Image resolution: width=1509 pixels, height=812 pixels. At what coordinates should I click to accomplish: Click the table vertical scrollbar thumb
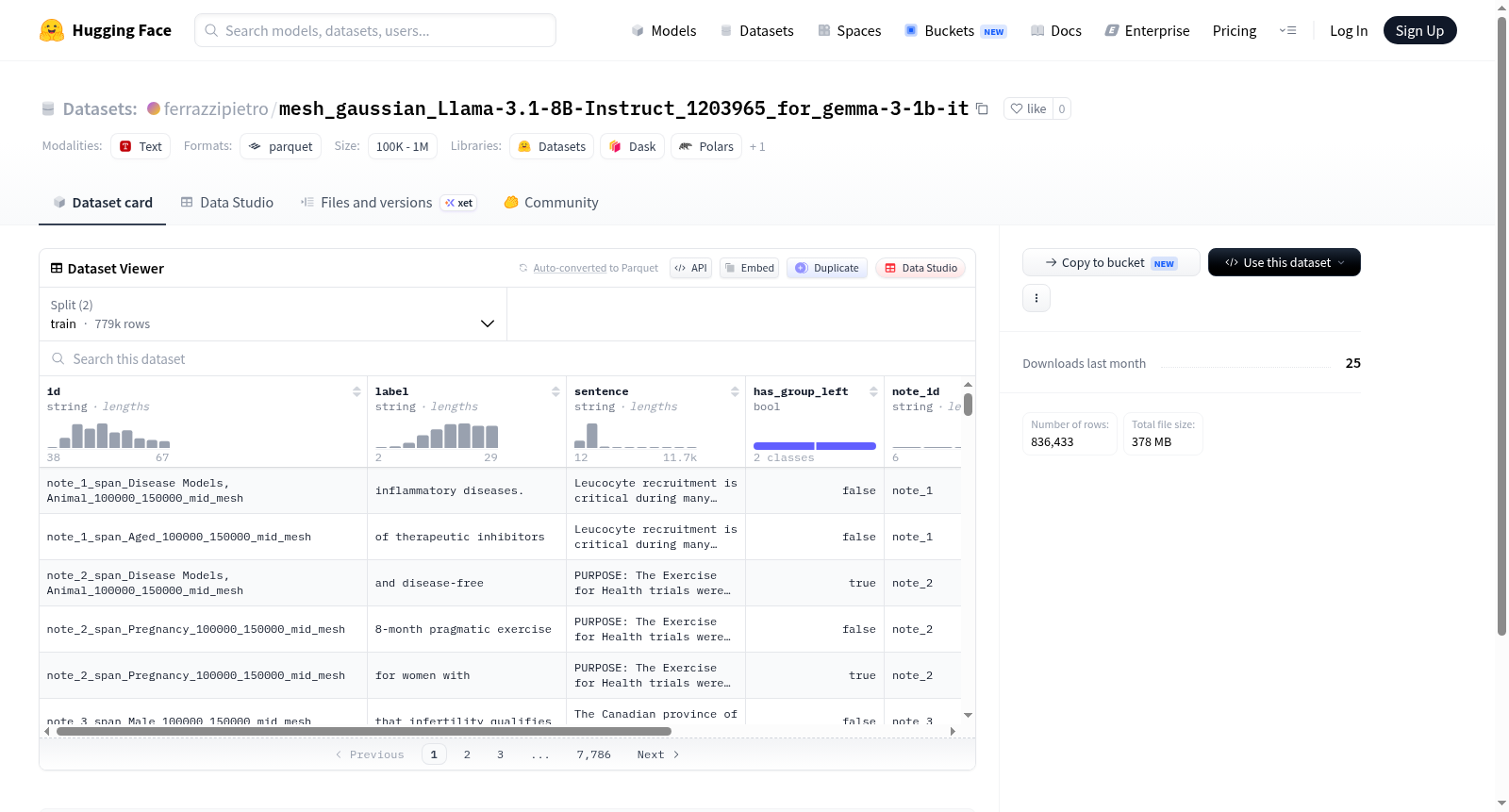(x=968, y=405)
